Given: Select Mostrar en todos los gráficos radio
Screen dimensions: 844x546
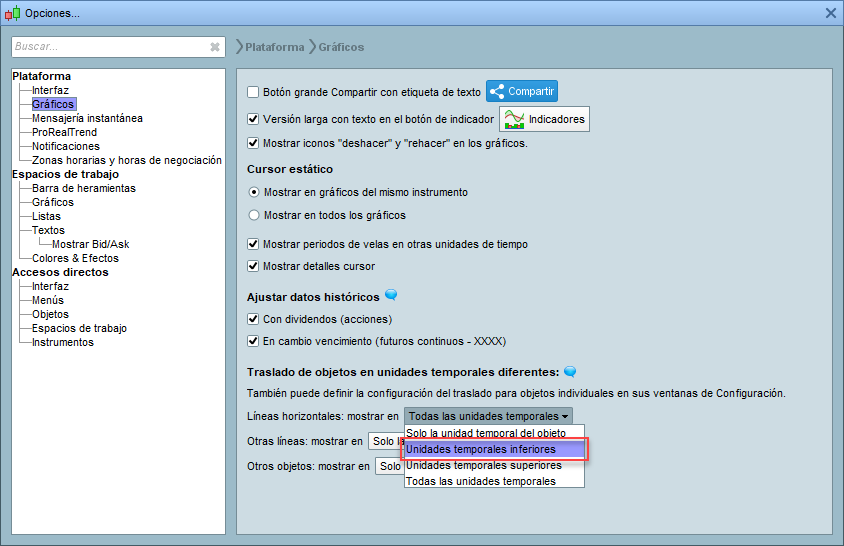Looking at the screenshot, I should click(254, 215).
